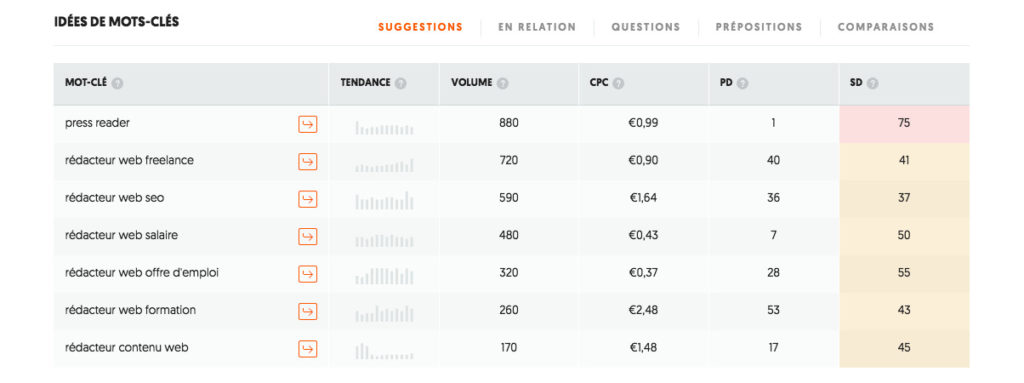Open arrow icon for rédacteur web salaire
Viewport: 1024px width, 383px height.
pos(308,236)
